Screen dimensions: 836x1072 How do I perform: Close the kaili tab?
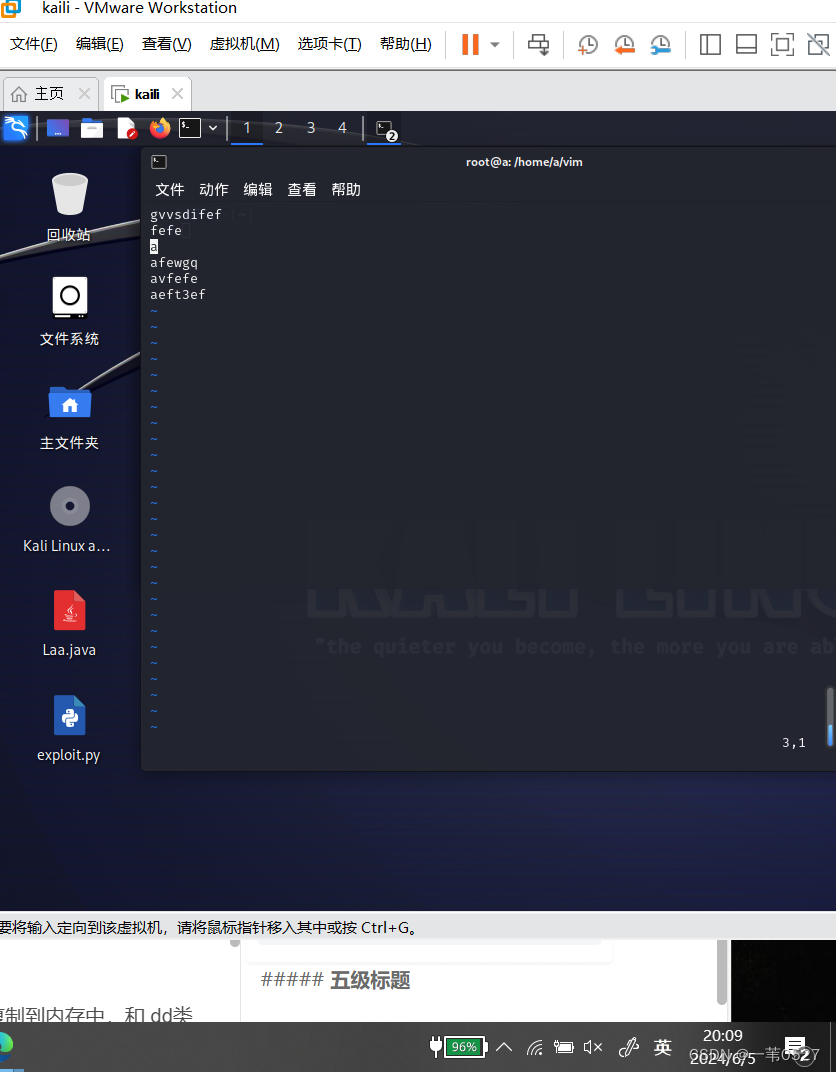point(177,94)
